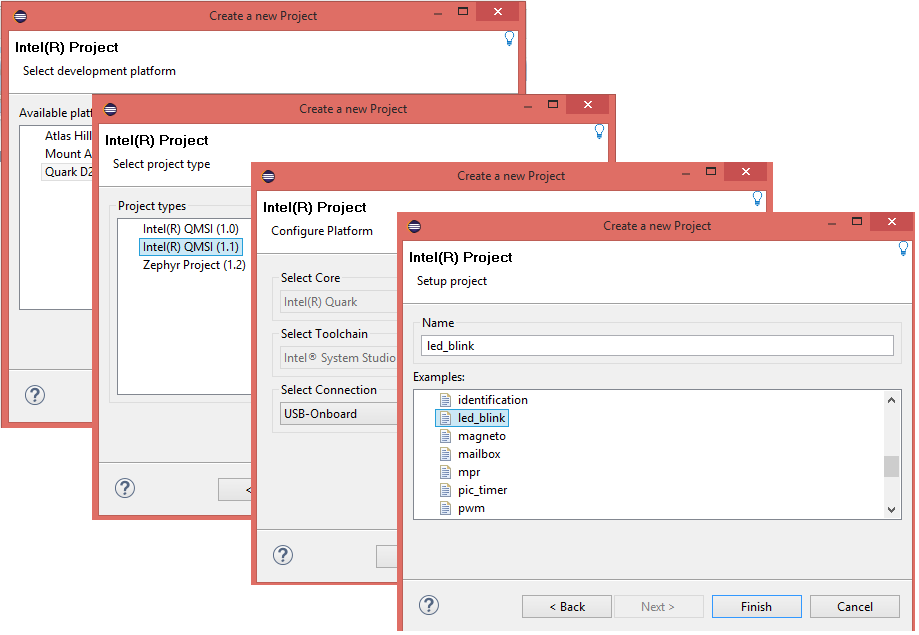Choose the mailbox example

coord(479,454)
